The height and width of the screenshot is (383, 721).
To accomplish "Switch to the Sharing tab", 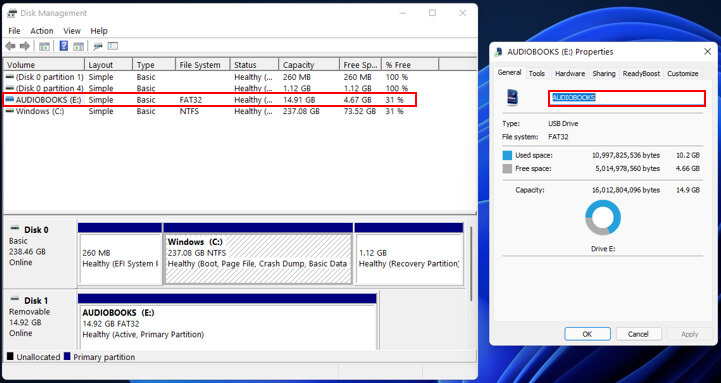I will 604,74.
